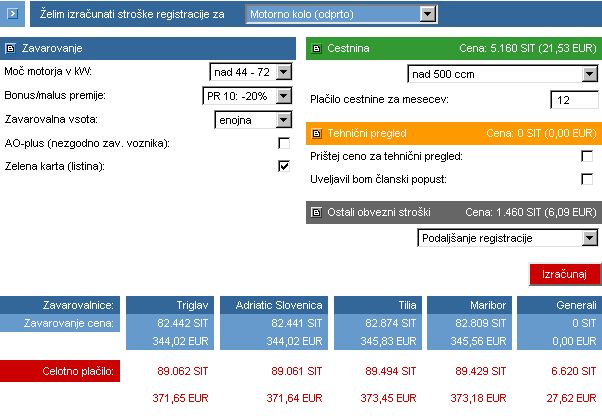Click the Zavarovanje section header icon
Image resolution: width=602 pixels, height=418 pixels.
pos(10,48)
